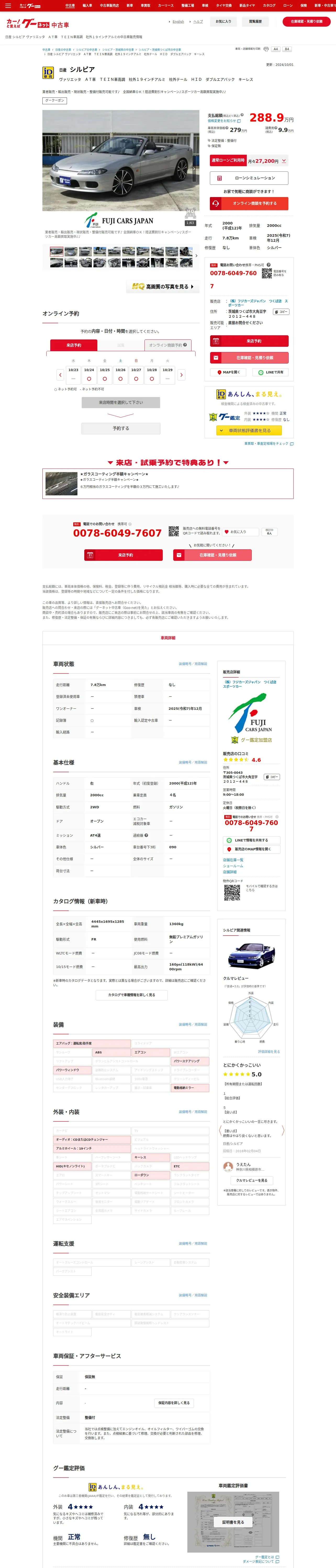Click the help icon on the オンライン商談予約 tab
336x1568 pixels.
coord(185,344)
